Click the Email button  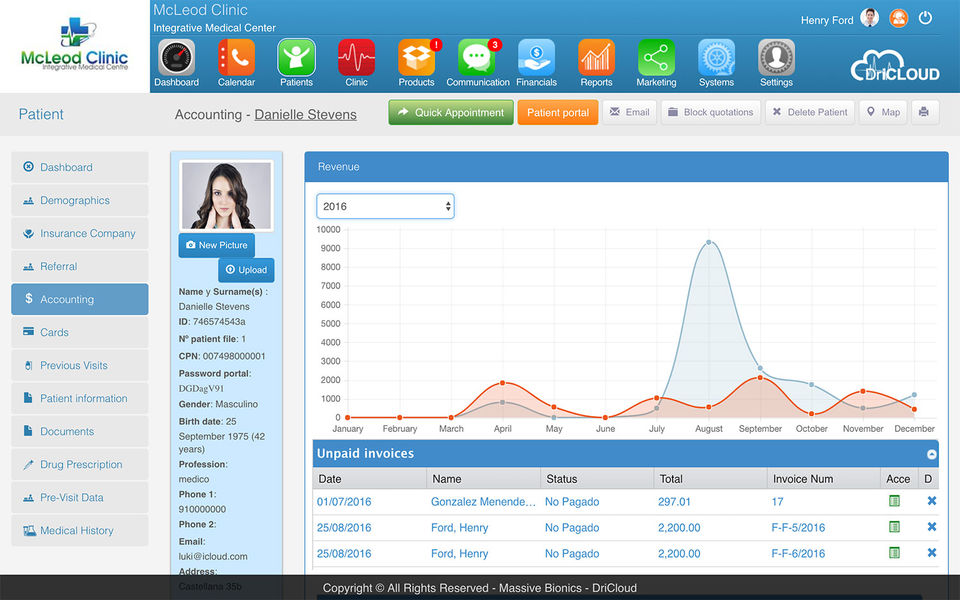[630, 113]
